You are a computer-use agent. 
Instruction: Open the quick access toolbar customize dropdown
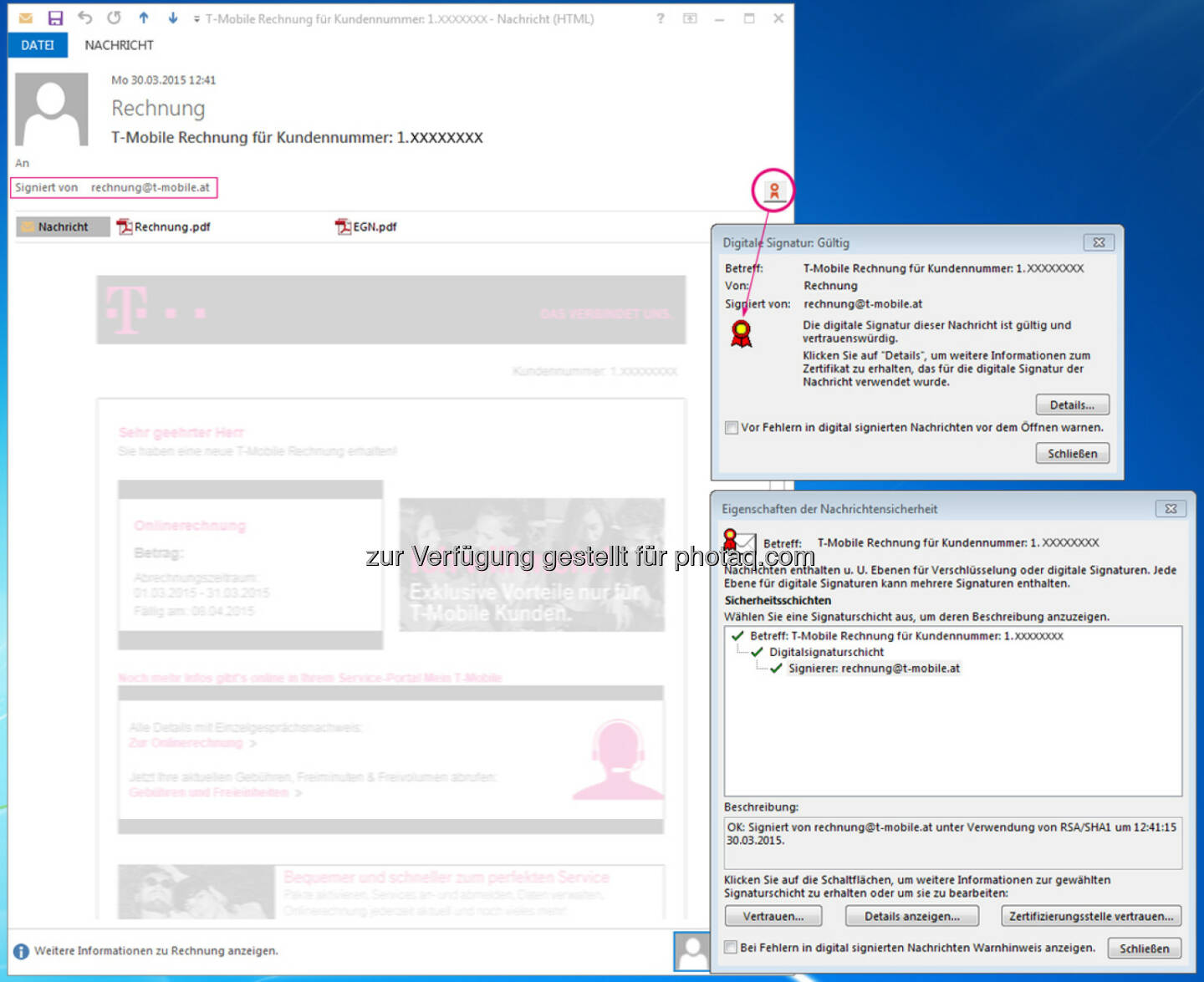(196, 19)
